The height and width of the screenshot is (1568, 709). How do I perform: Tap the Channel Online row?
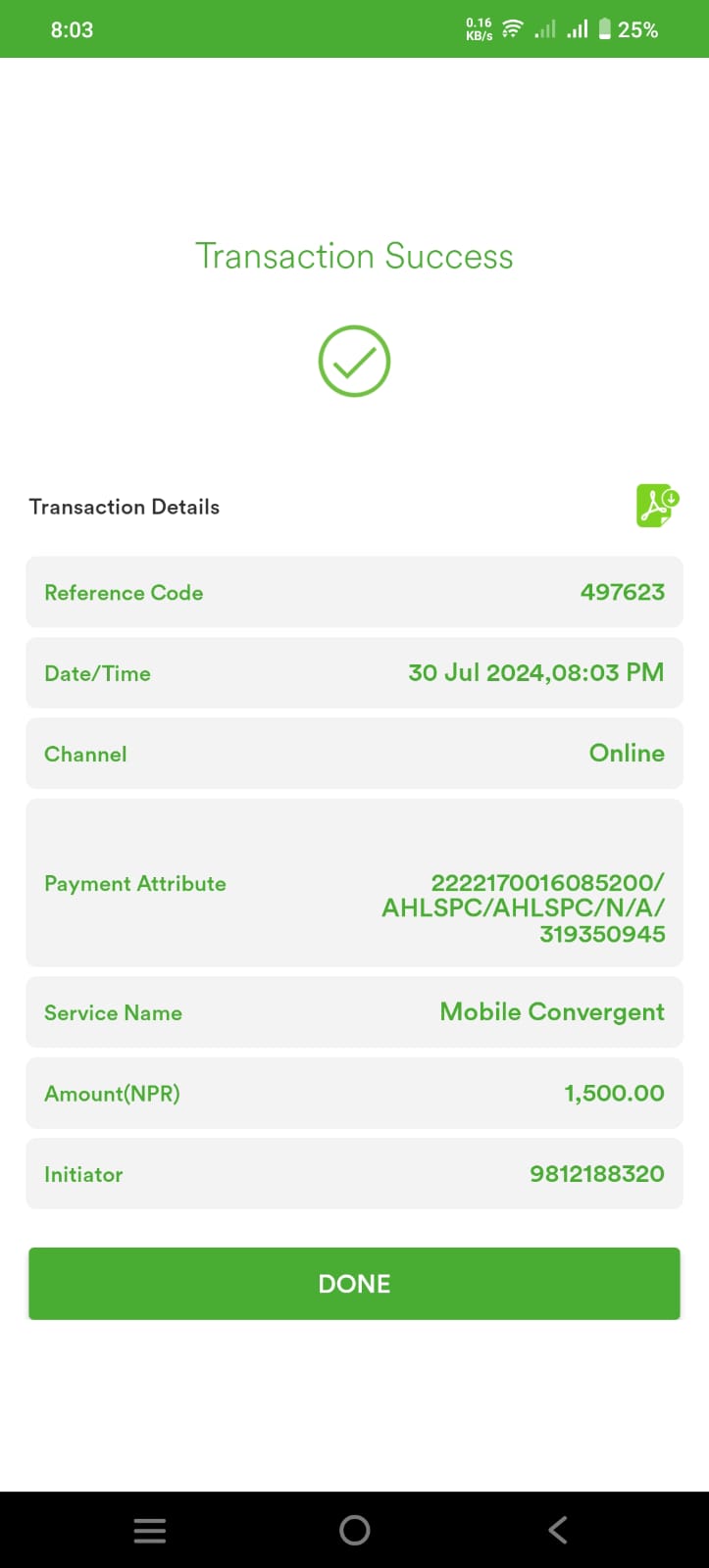tap(354, 753)
